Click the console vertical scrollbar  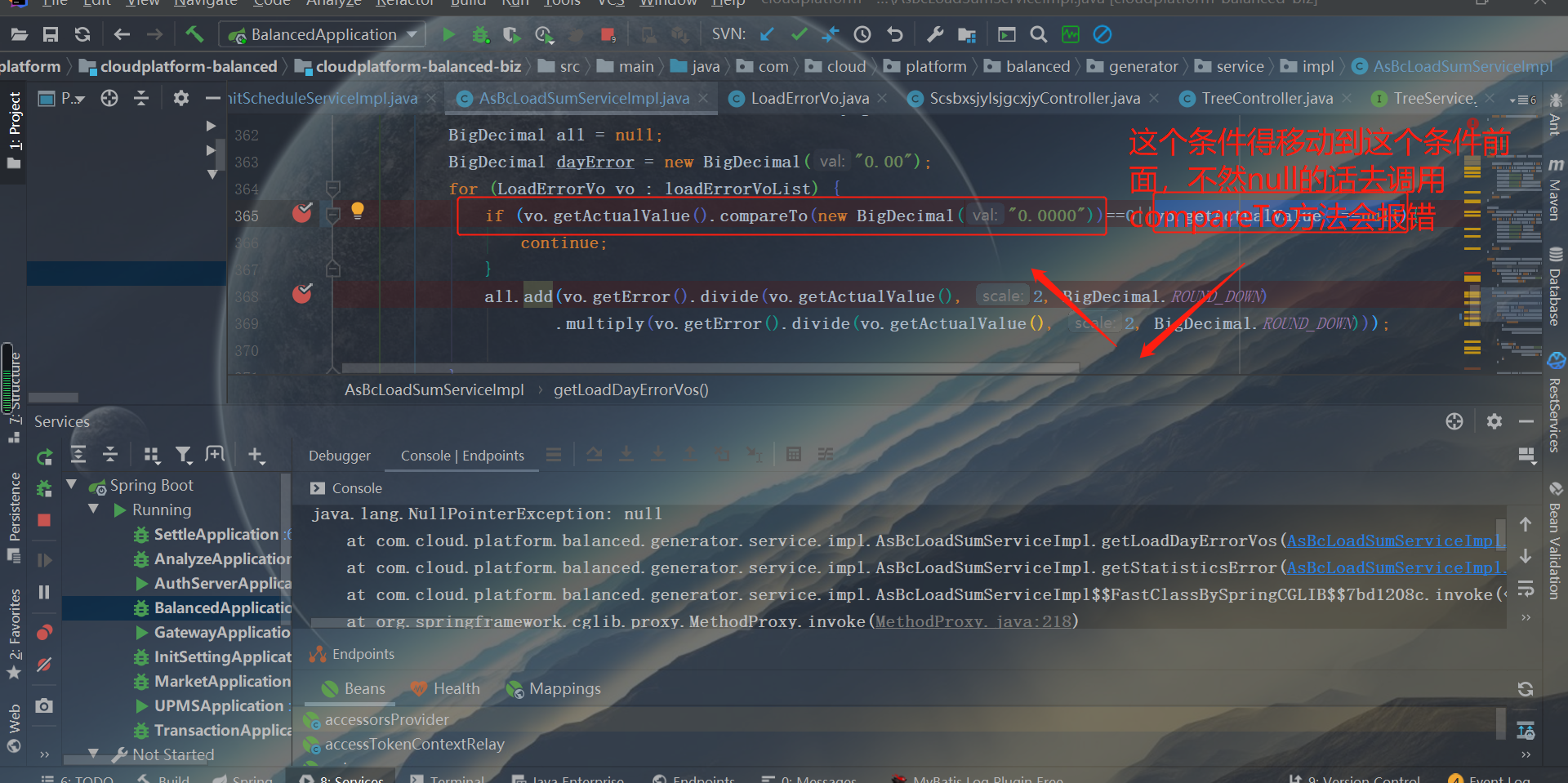(x=1501, y=535)
